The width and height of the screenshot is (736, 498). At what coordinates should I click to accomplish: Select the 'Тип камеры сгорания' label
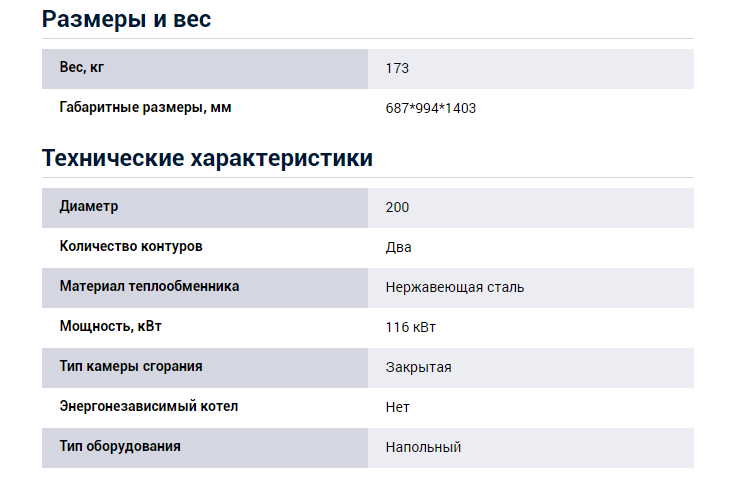131,367
